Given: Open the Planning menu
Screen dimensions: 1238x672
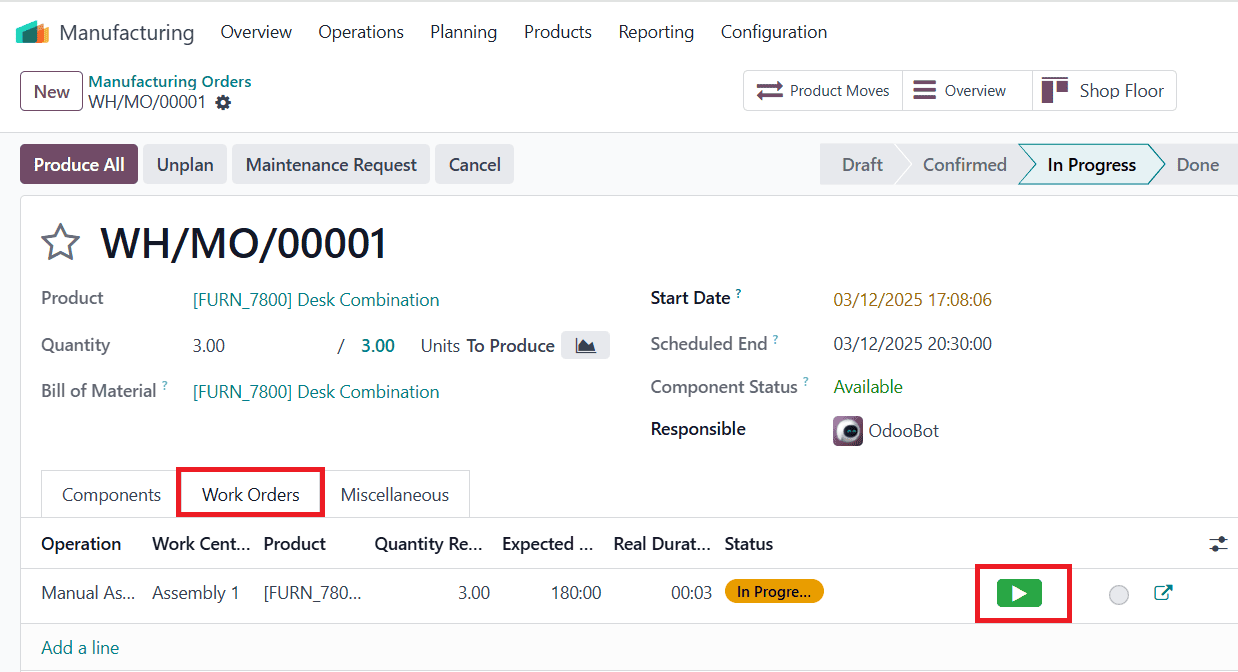Looking at the screenshot, I should (463, 32).
